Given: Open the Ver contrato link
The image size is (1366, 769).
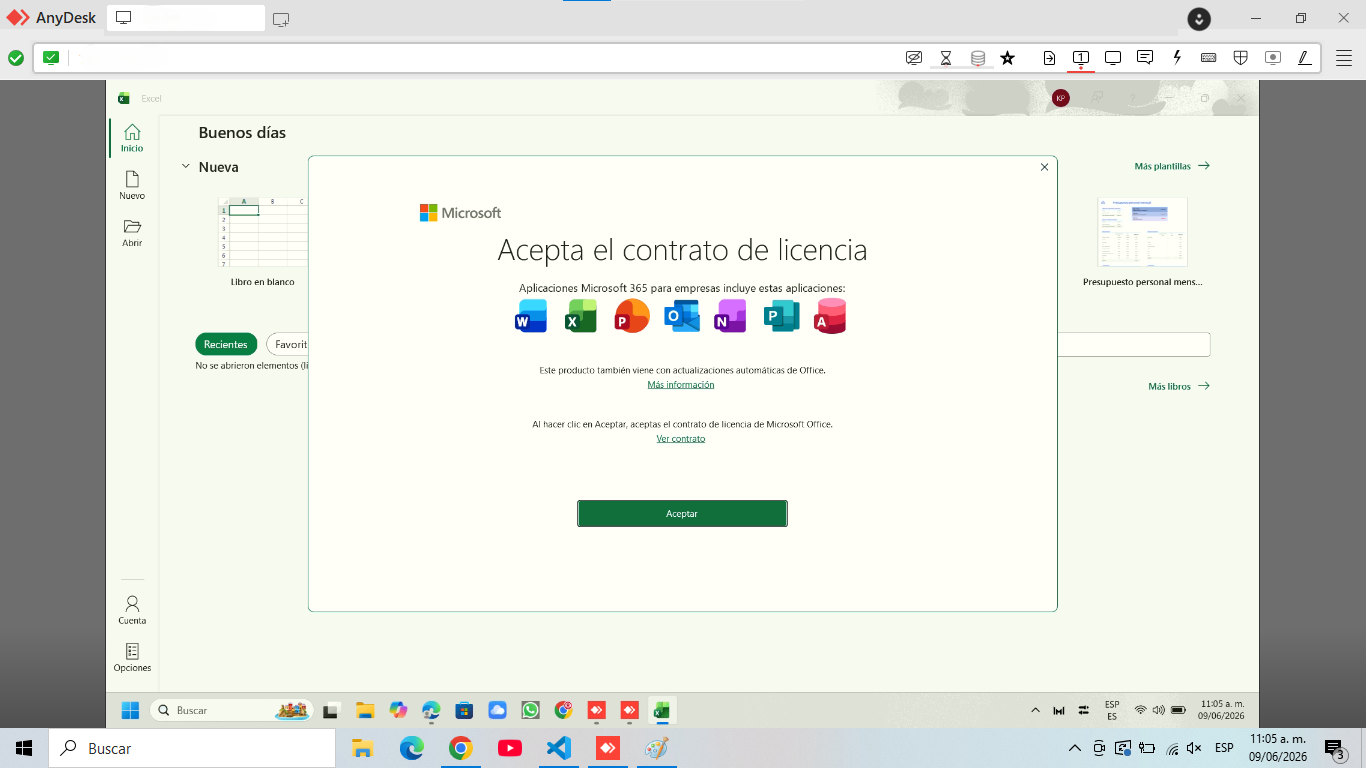Looking at the screenshot, I should [x=681, y=438].
